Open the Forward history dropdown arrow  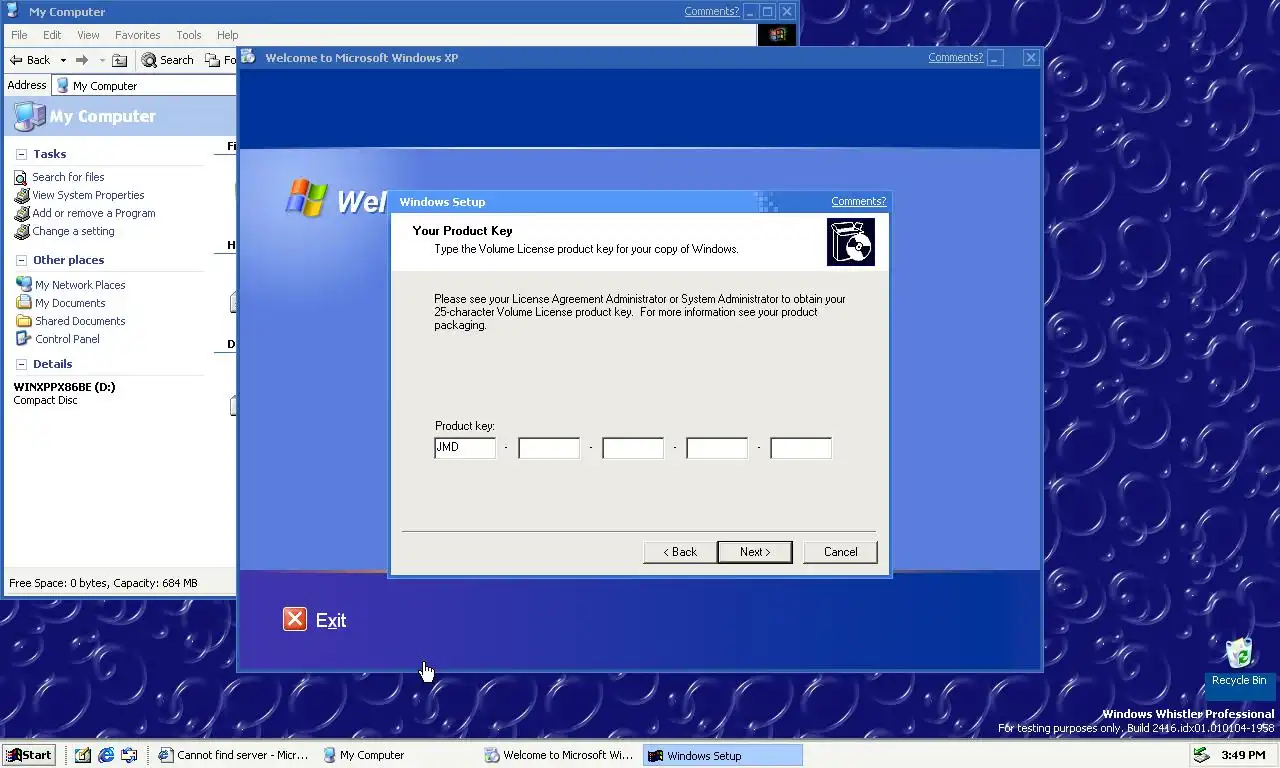tap(102, 60)
